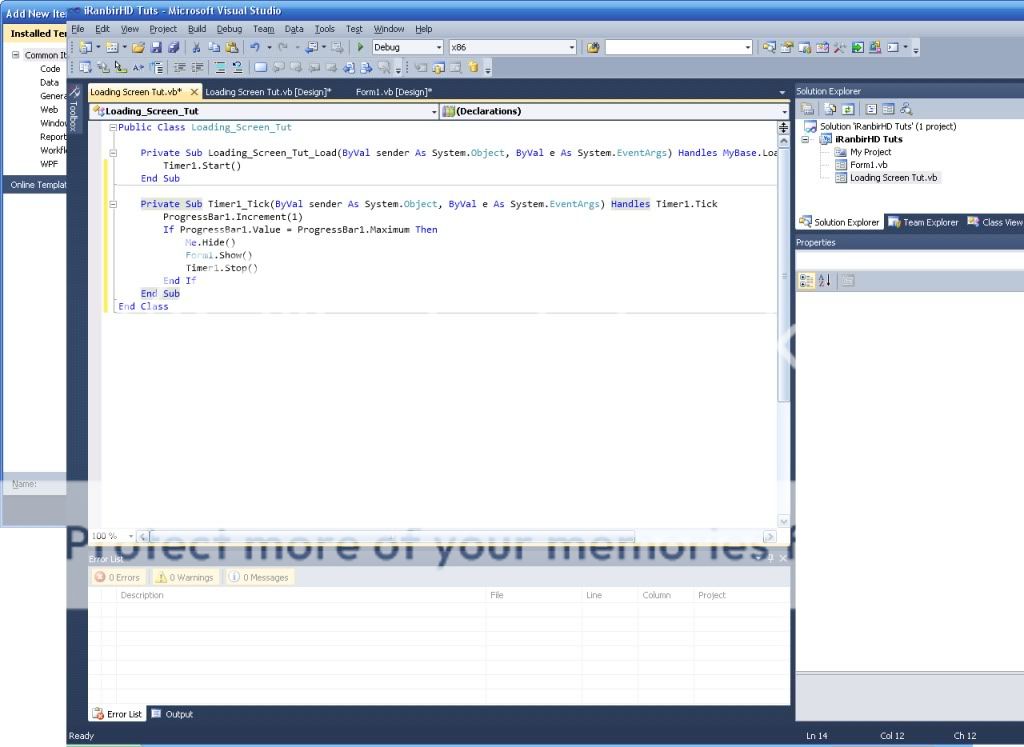Click the Start Debugging play icon
The width and height of the screenshot is (1024, 747).
coord(360,47)
